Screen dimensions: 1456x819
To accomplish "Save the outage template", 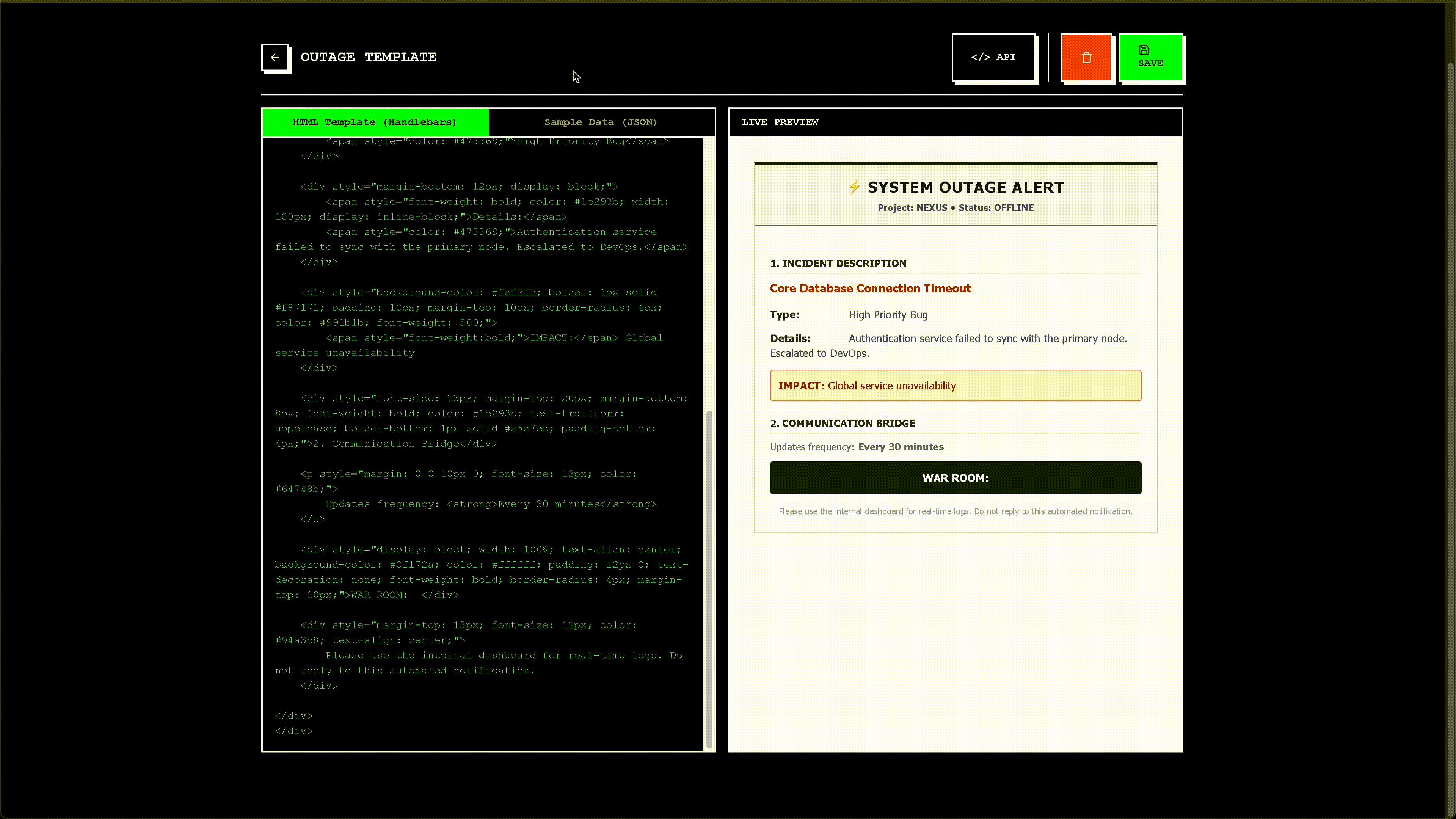I will tap(1151, 58).
